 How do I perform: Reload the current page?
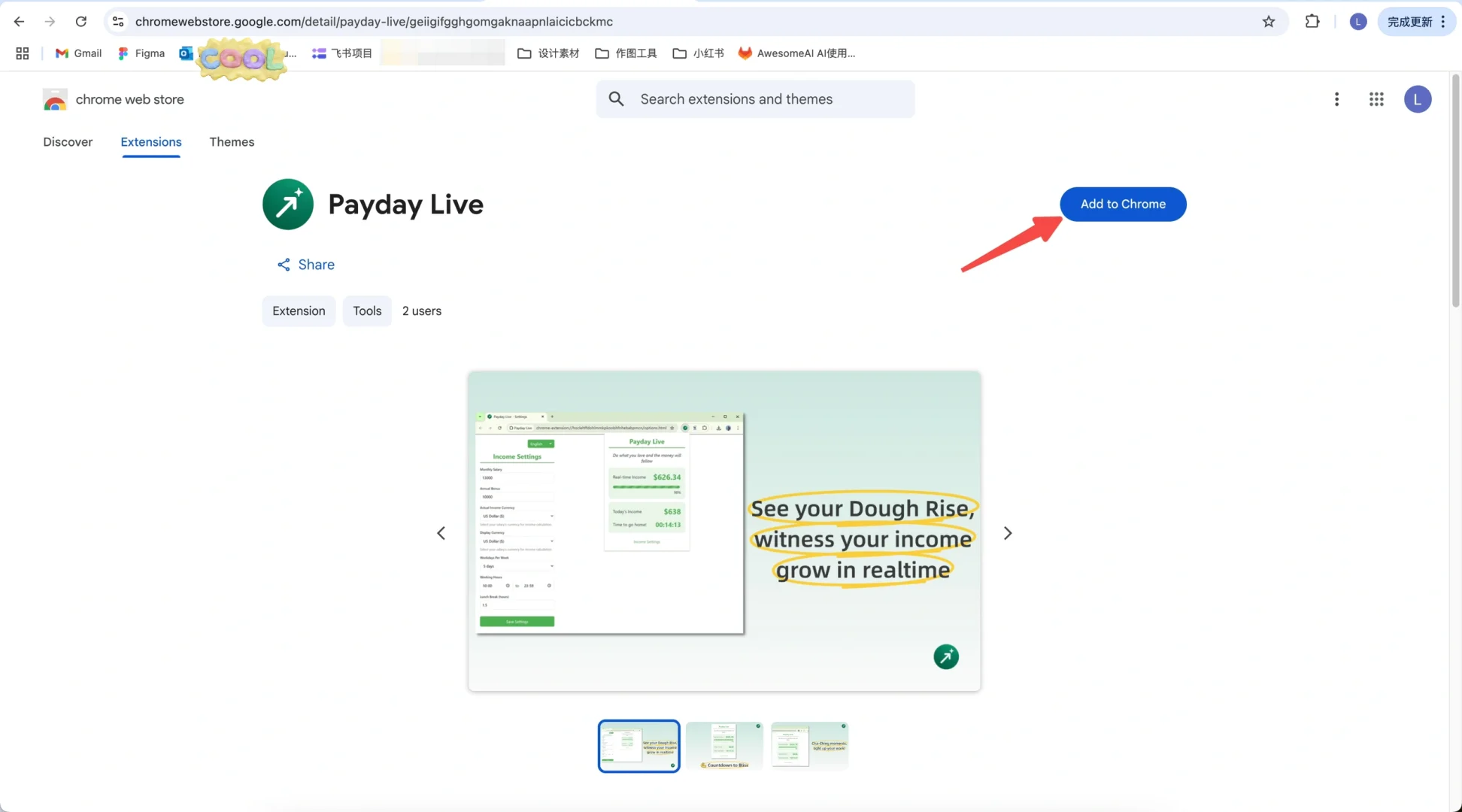(81, 22)
